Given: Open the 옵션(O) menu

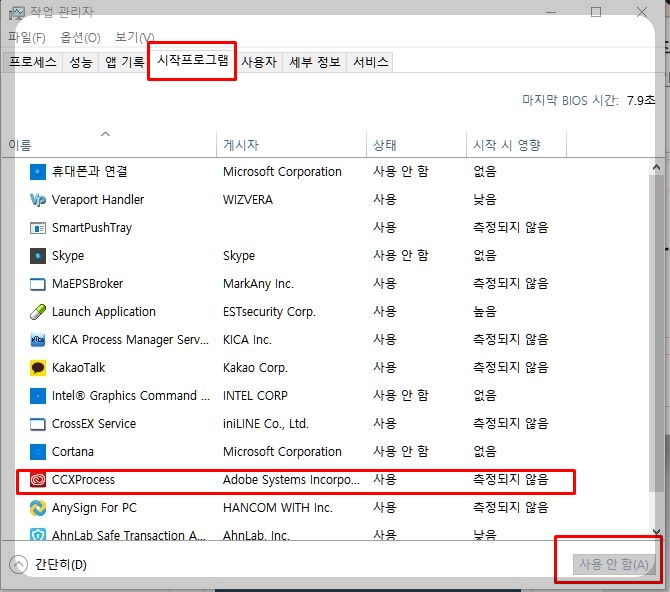Looking at the screenshot, I should click(80, 38).
